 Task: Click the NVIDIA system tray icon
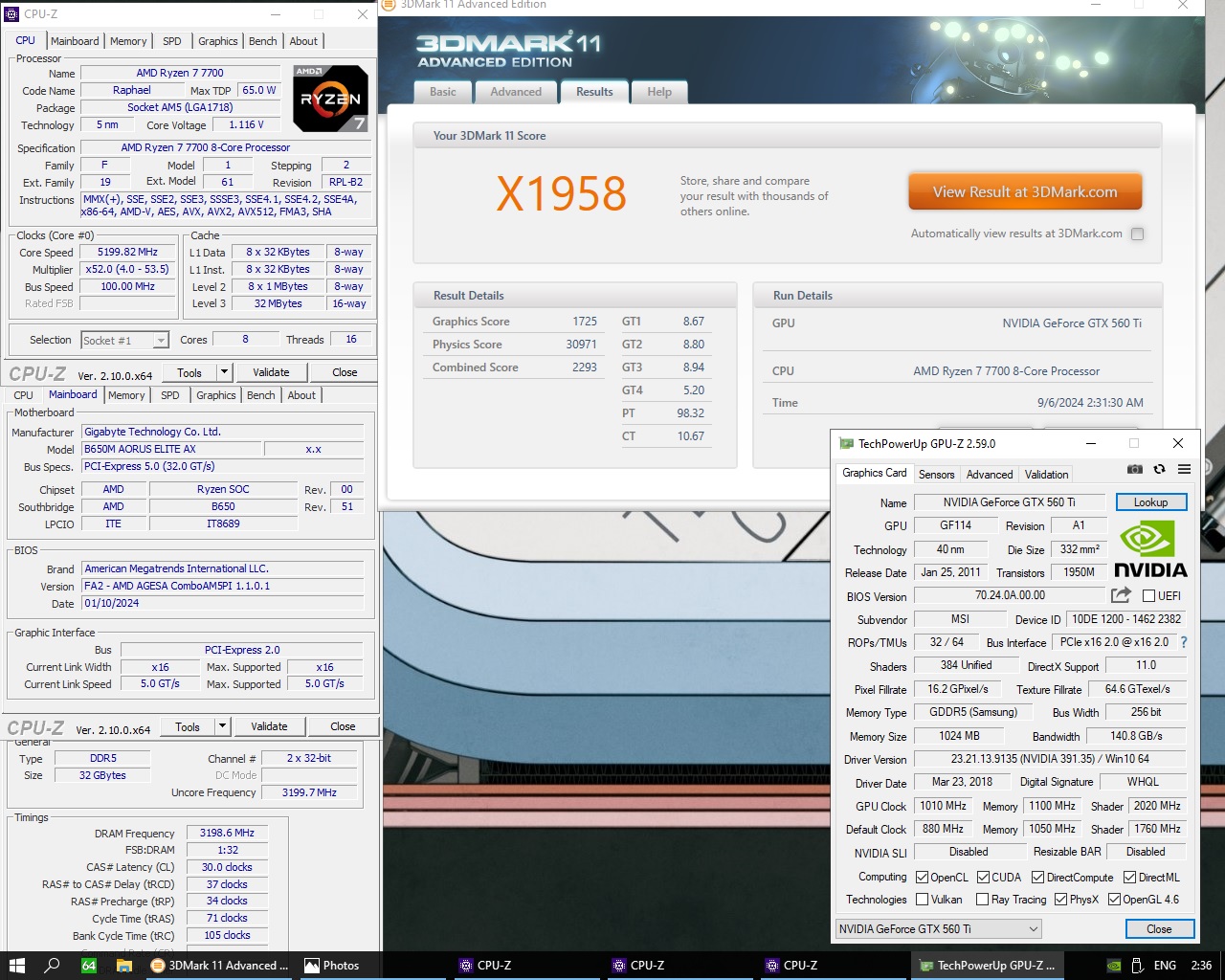(1114, 966)
